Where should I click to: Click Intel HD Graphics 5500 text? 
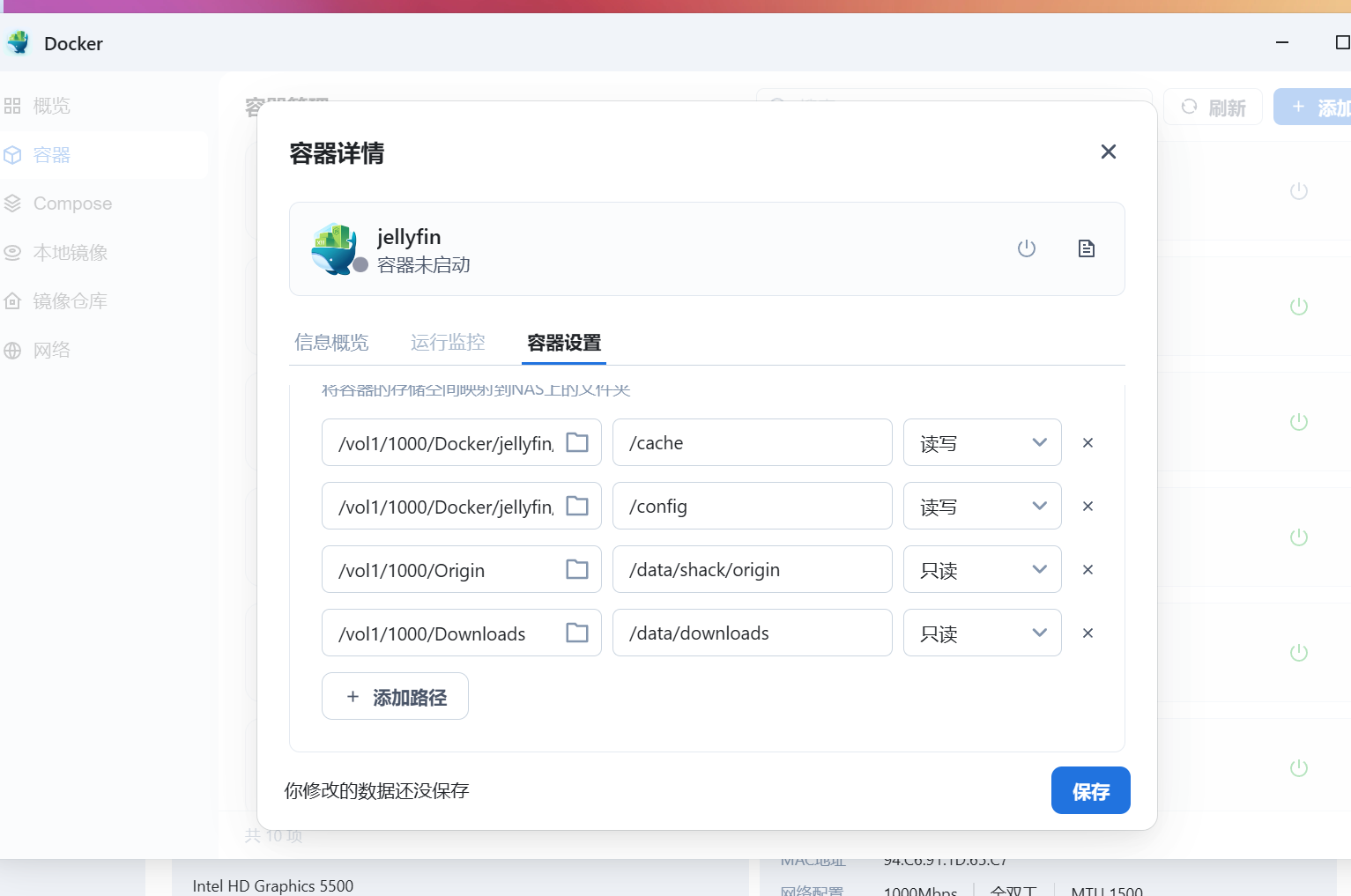coord(273,885)
